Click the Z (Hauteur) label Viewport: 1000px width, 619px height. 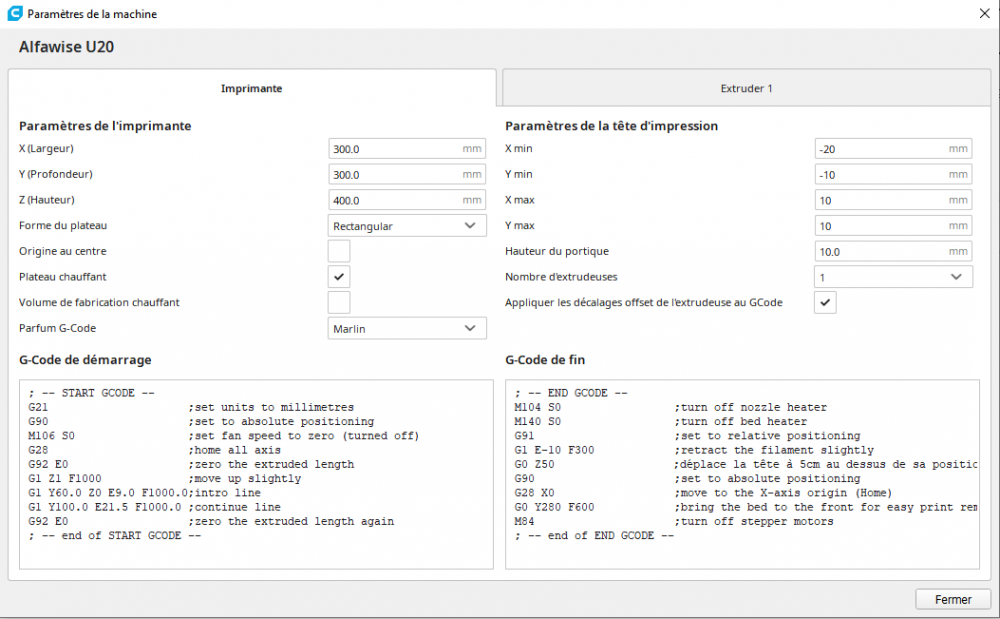coord(47,200)
